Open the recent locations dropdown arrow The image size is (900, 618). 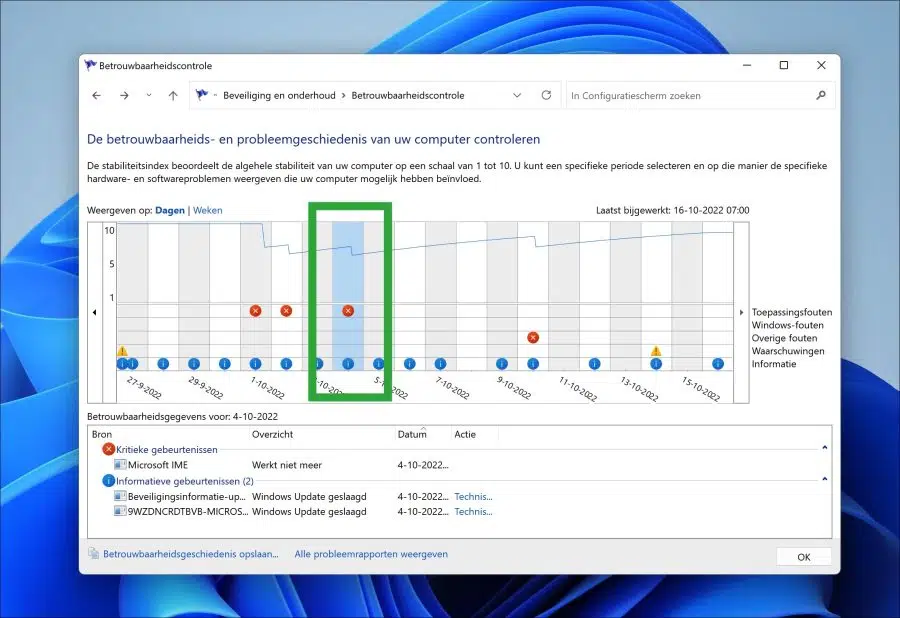pos(149,95)
